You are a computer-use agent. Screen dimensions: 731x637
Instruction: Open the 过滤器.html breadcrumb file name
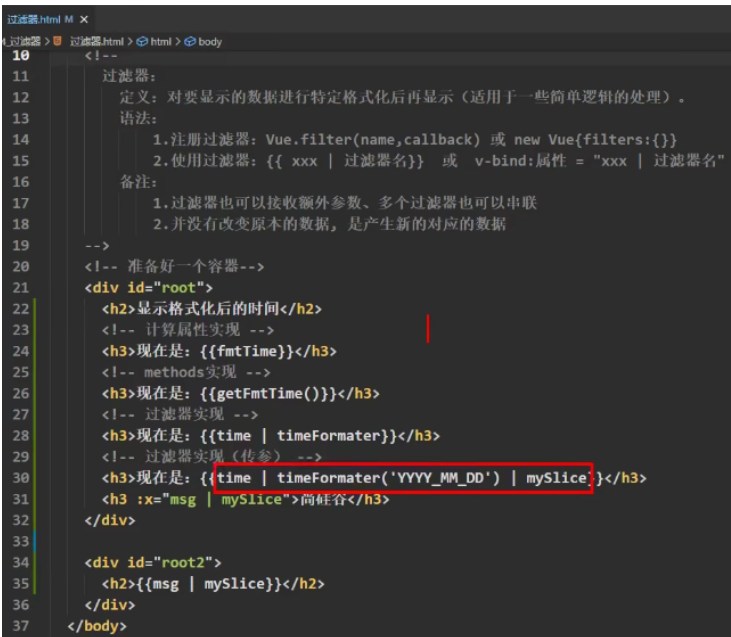tap(96, 41)
